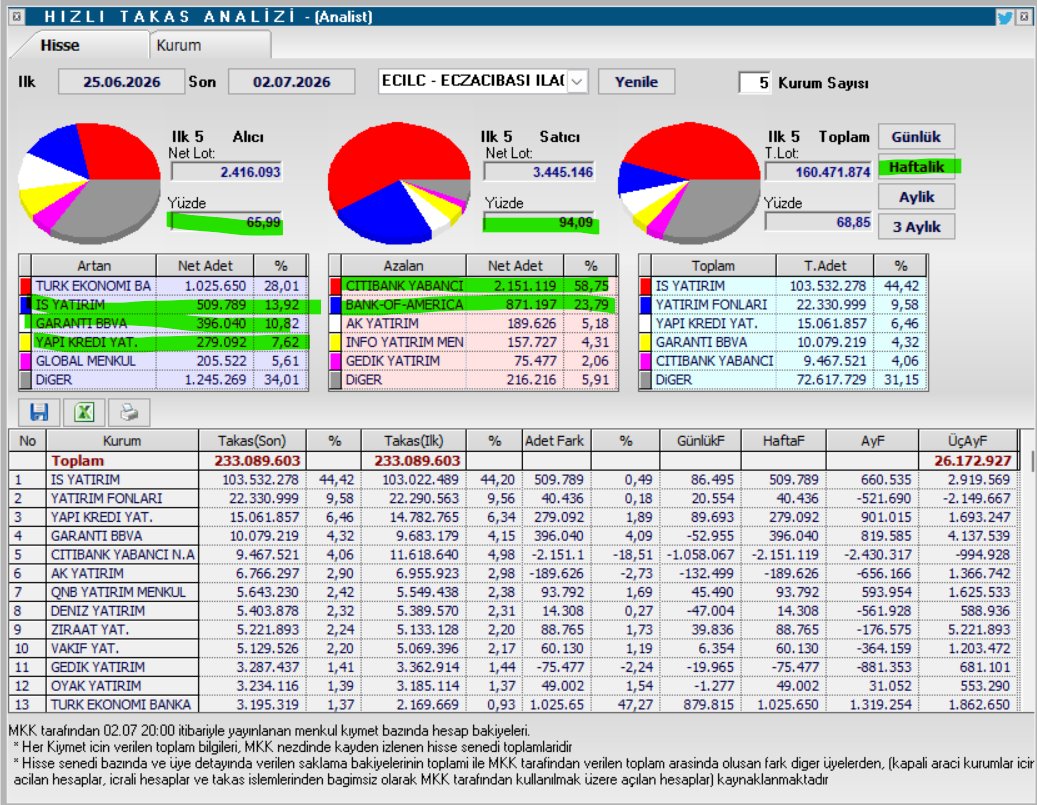Viewport: 1037px width, 805px height.
Task: Select row 7 QNB YATIRIM MENKUL
Action: point(513,592)
